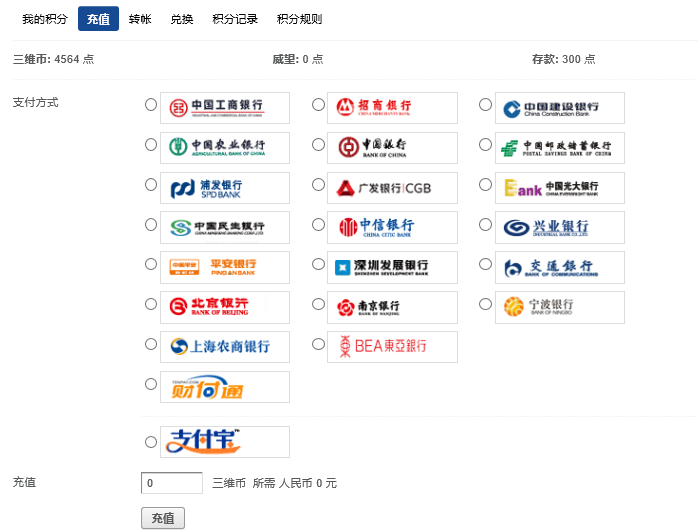Click the 支付宝 Alipay logo
The image size is (698, 532).
[x=225, y=442]
